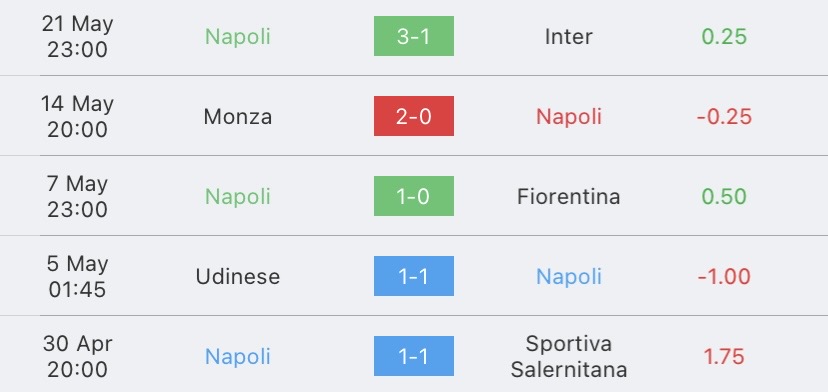The height and width of the screenshot is (392, 828).
Task: Click green Napoli in Fiorentina row
Action: 238,197
